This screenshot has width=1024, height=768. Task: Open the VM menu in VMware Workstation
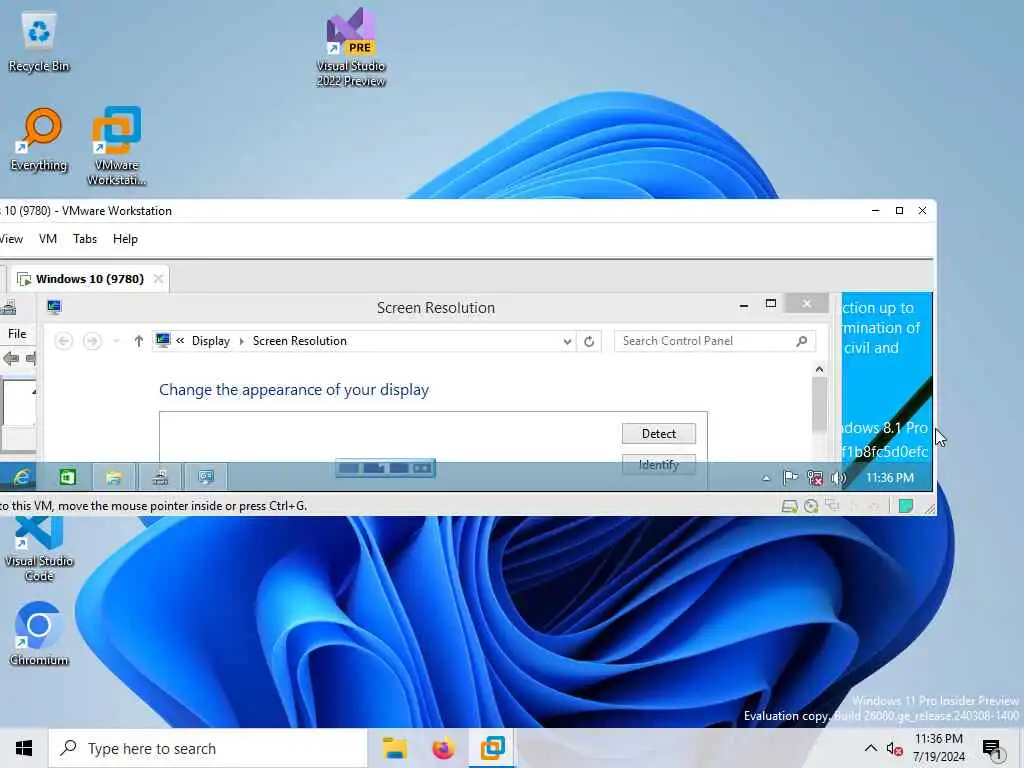tap(48, 239)
